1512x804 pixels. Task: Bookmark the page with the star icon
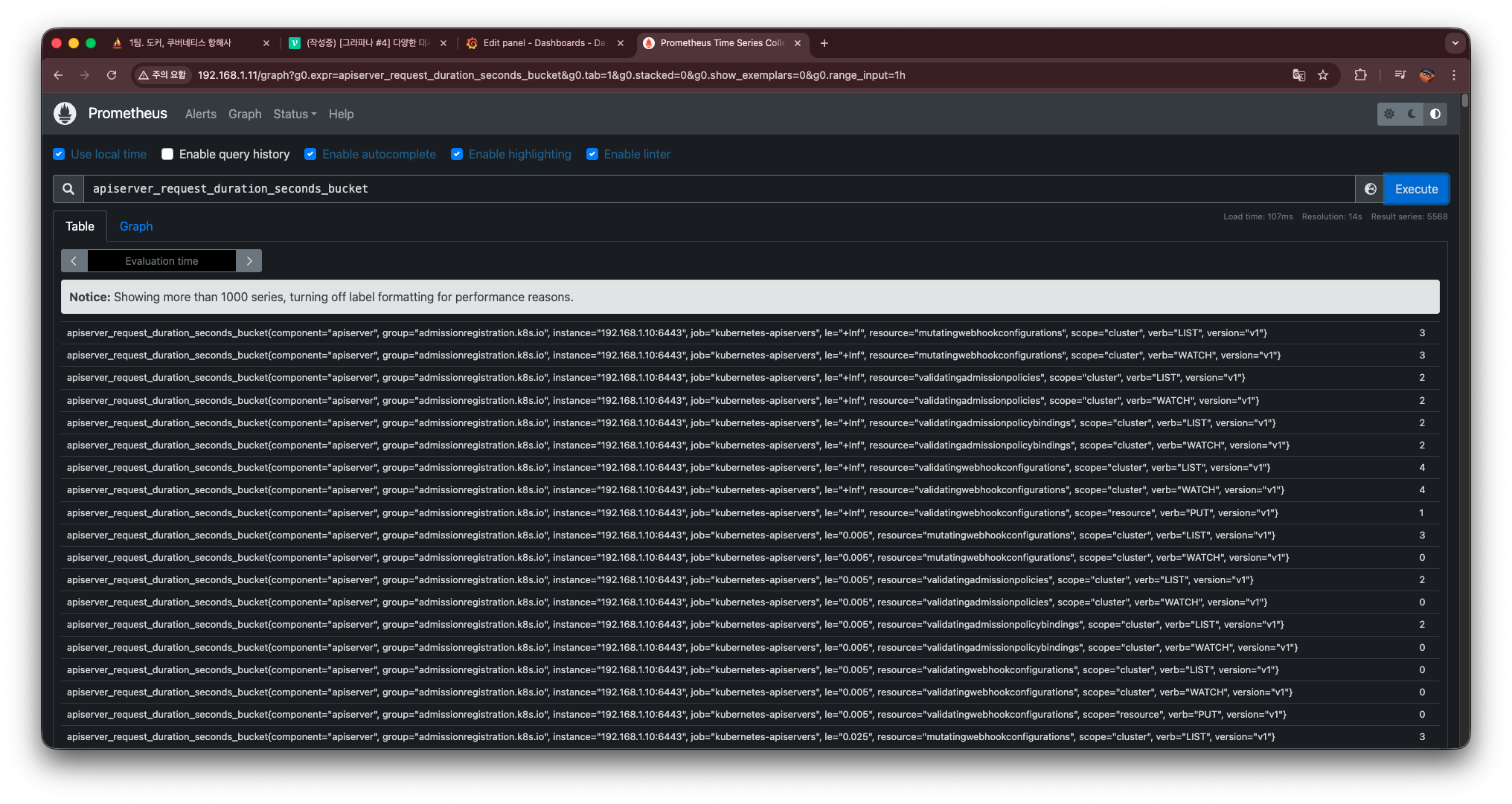point(1323,75)
